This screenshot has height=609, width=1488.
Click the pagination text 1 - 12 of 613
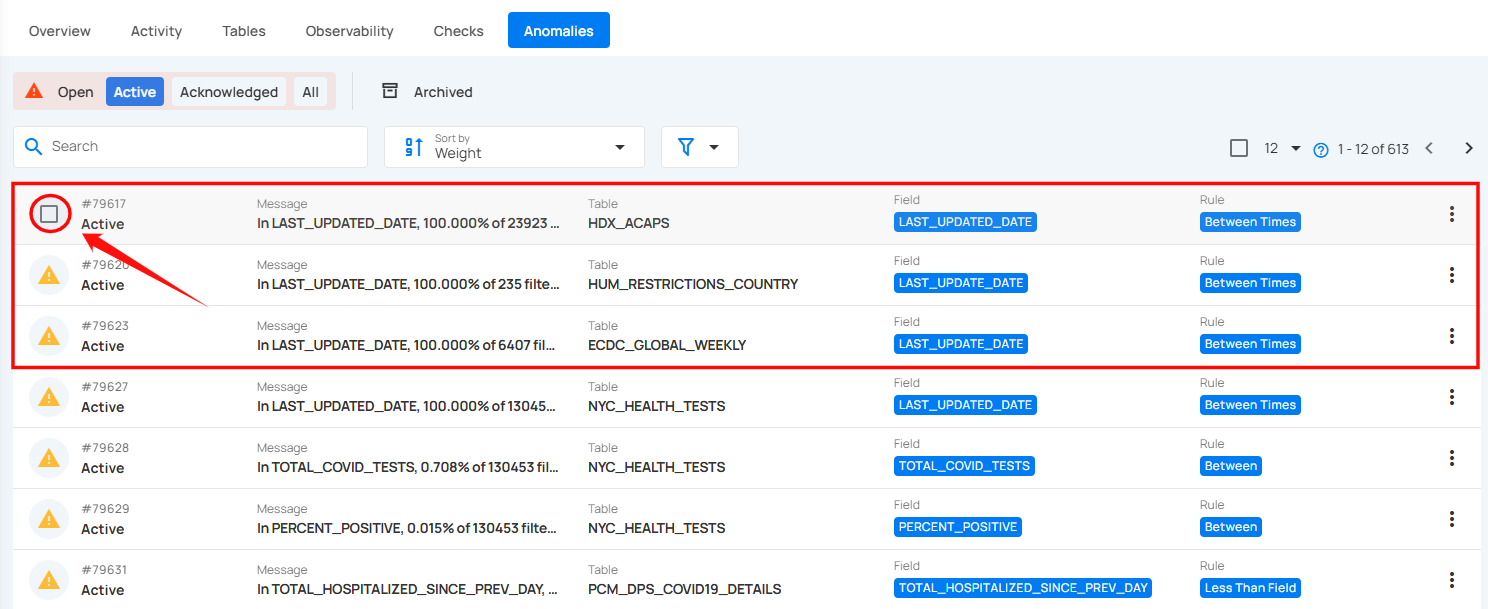pos(1373,149)
